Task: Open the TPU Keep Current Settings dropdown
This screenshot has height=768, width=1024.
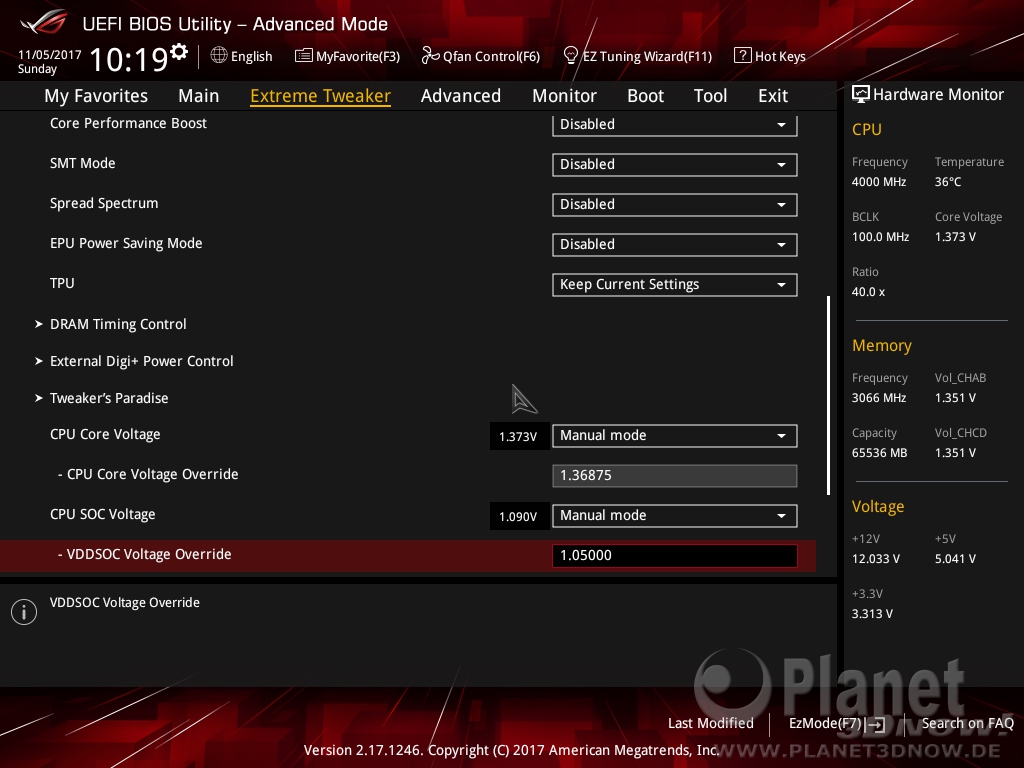Action: pos(675,285)
